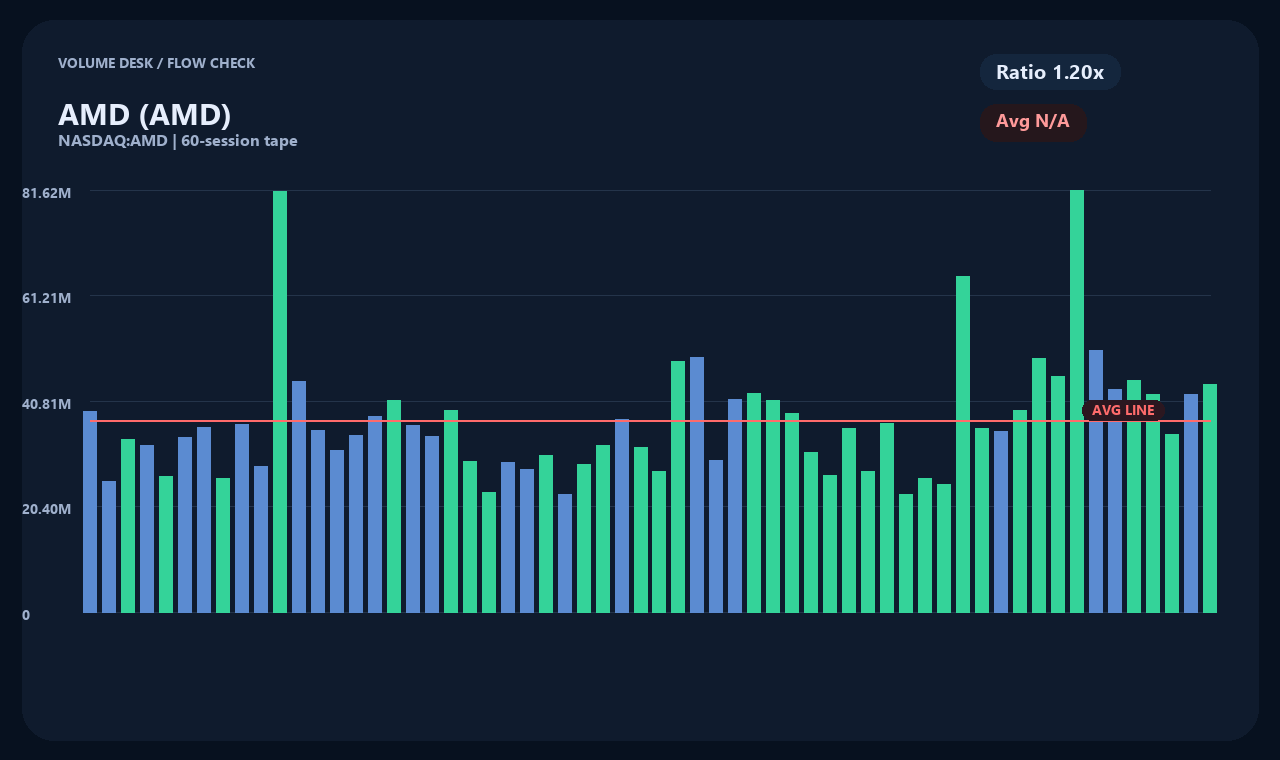
Task: Click the Ratio 1.20x badge
Action: point(1050,72)
